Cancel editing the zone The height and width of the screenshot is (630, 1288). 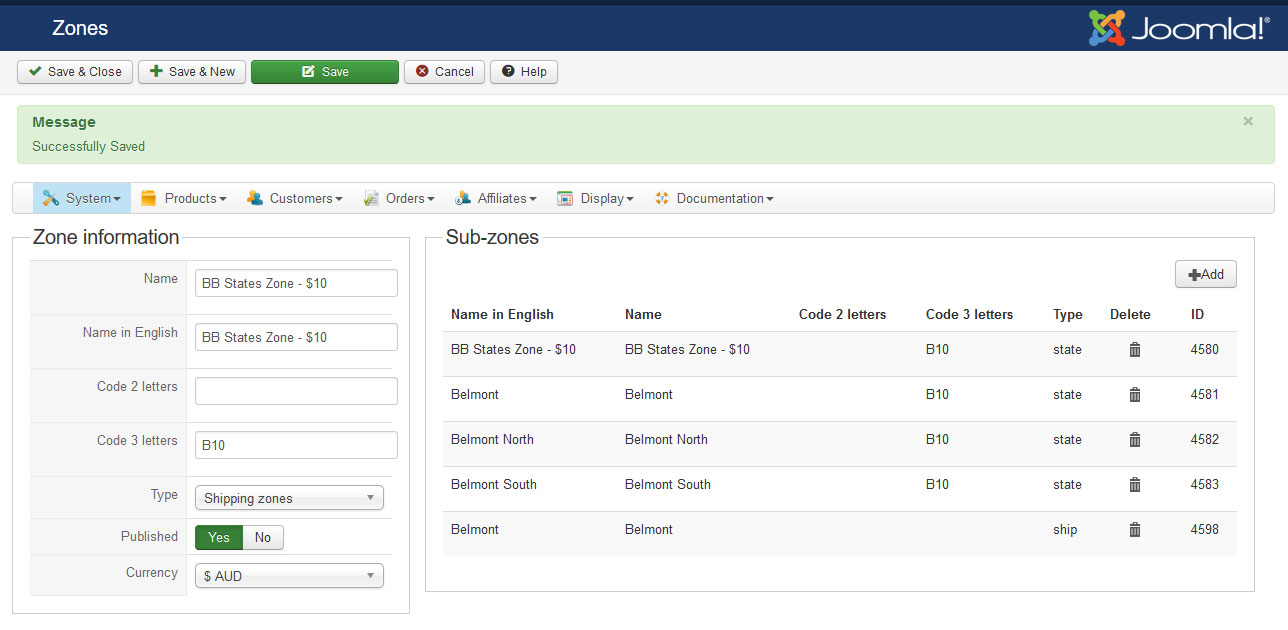444,72
